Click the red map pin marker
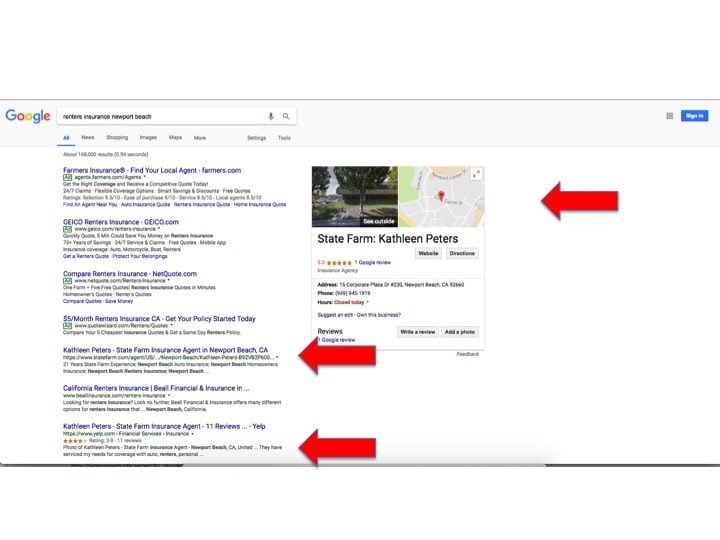 click(x=441, y=196)
